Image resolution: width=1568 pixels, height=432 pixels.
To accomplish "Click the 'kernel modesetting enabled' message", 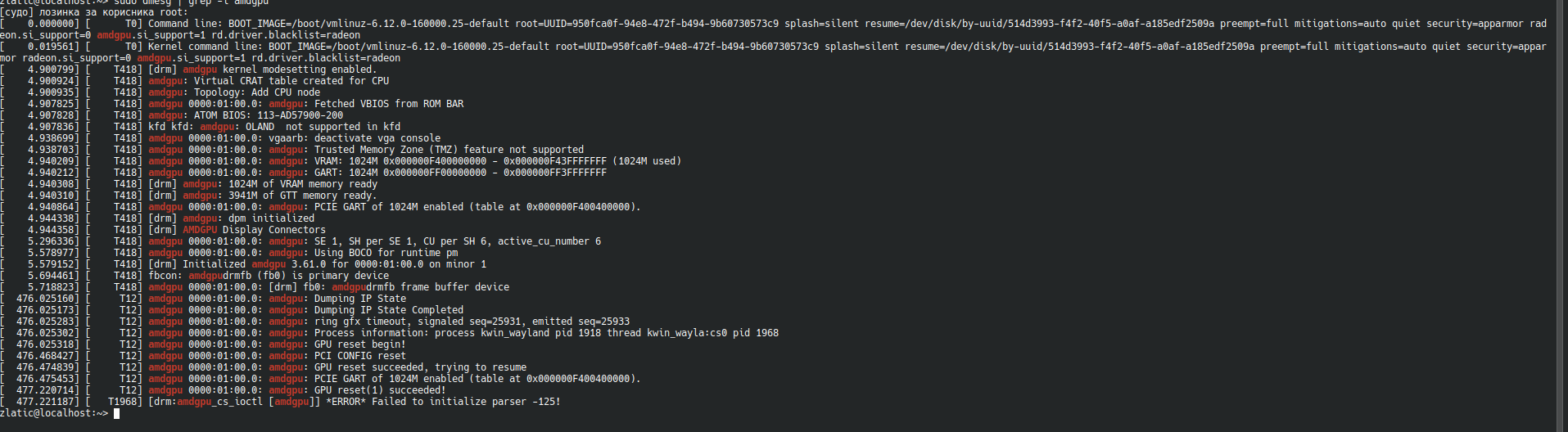I will point(299,70).
